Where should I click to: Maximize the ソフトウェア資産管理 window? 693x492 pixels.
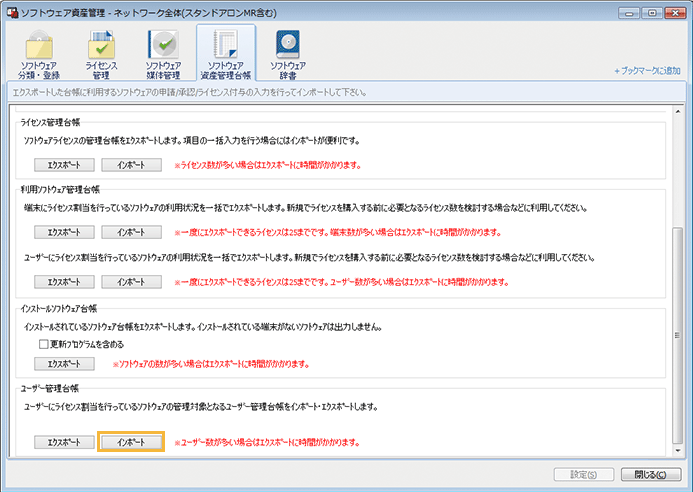point(652,13)
